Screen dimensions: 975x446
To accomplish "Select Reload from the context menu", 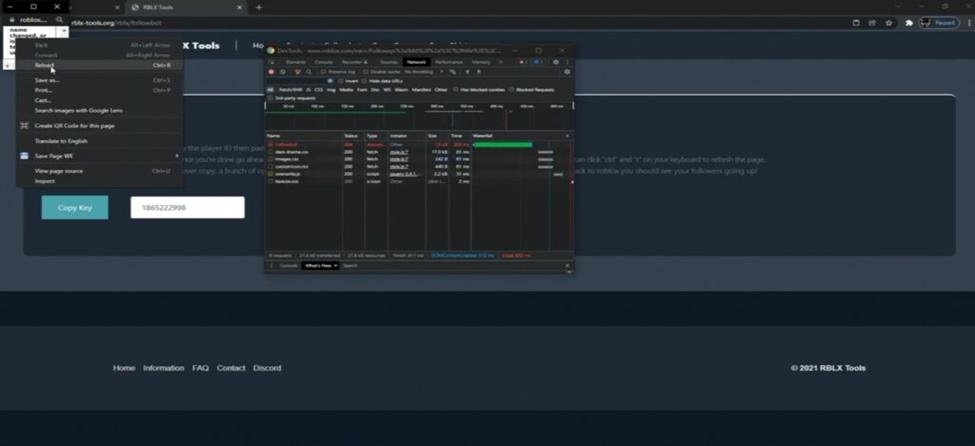I will pos(46,65).
